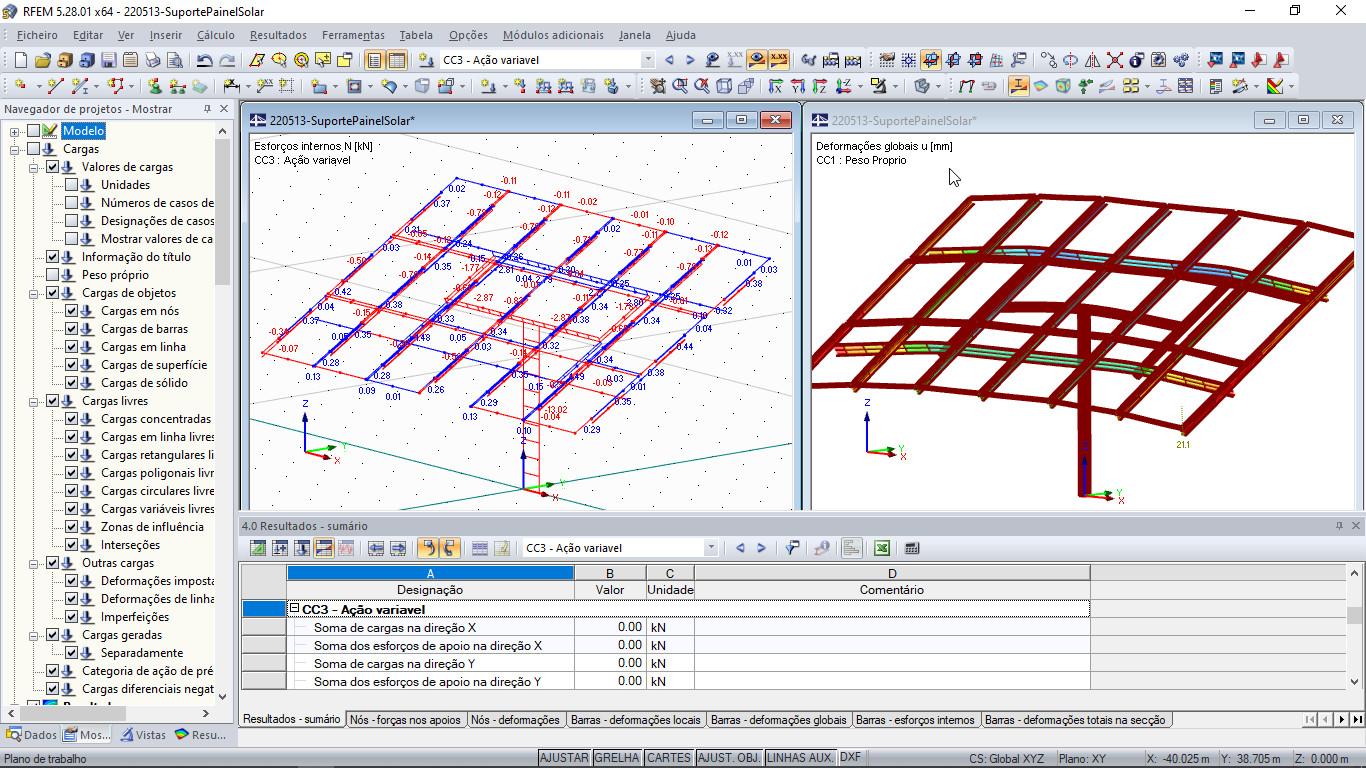Click the Isometric view cube icon

724,86
